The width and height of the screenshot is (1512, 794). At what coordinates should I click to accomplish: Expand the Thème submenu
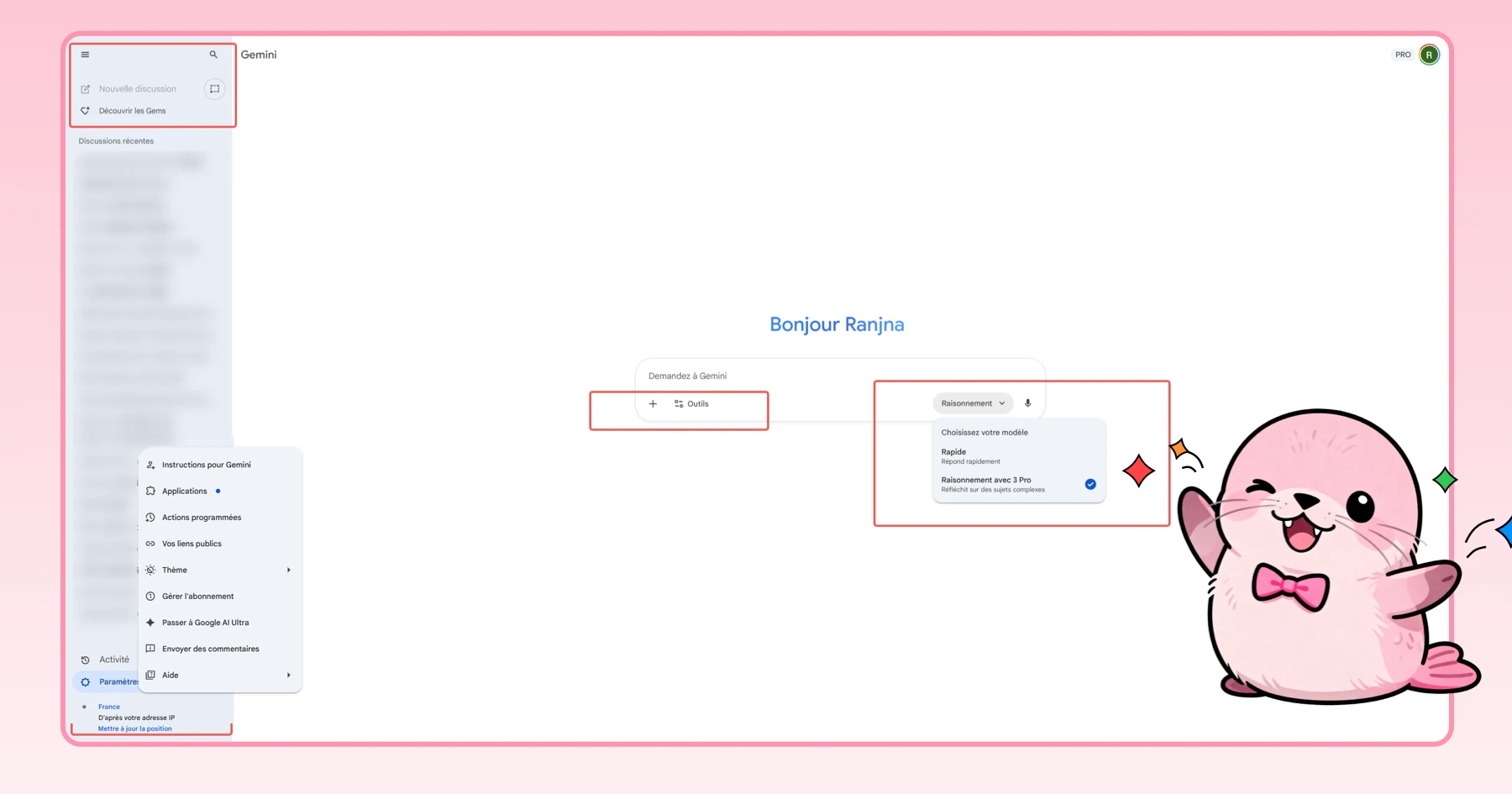[x=175, y=570]
